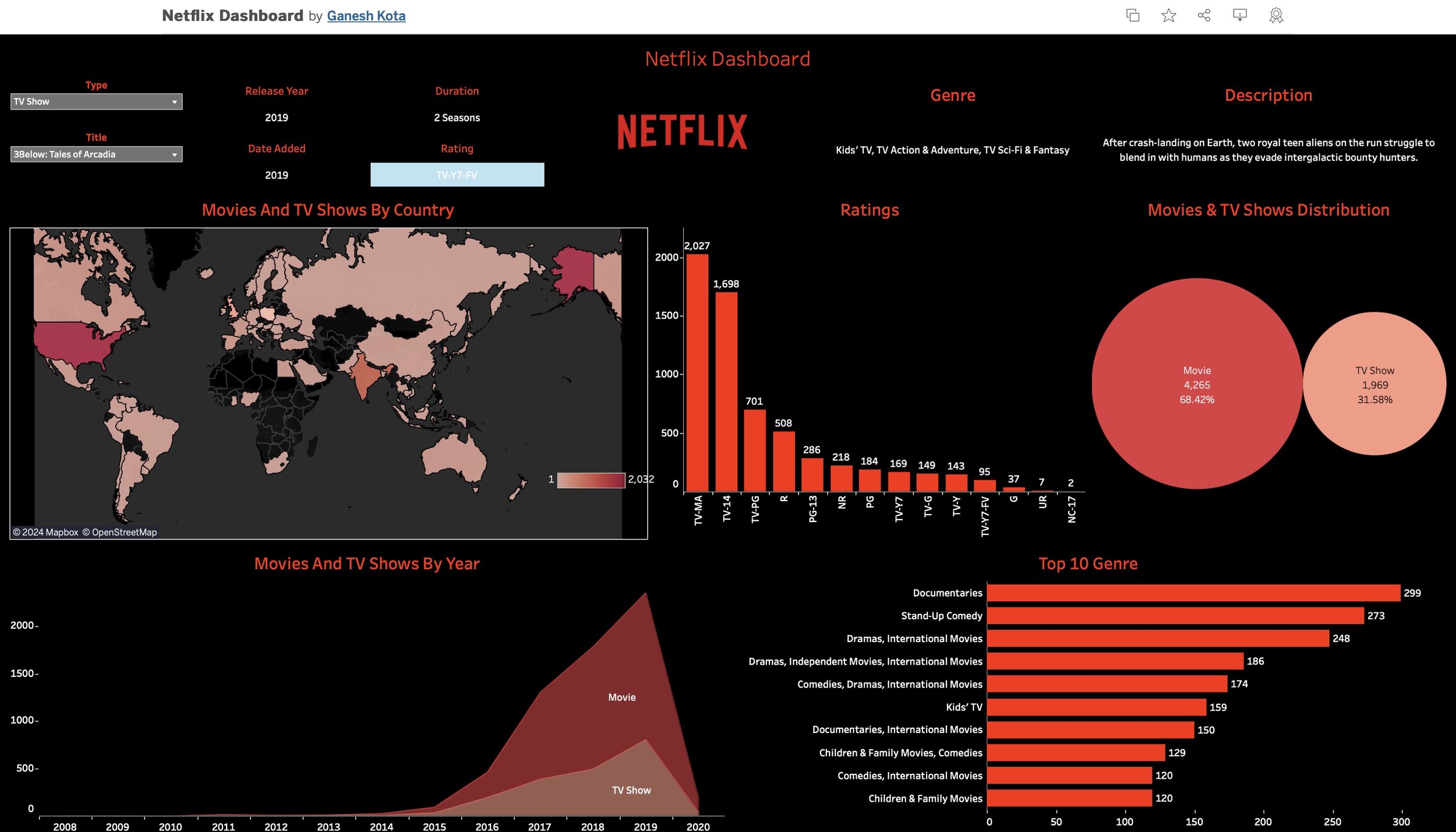
Task: Open the Mapbox attribution link
Action: [45, 532]
